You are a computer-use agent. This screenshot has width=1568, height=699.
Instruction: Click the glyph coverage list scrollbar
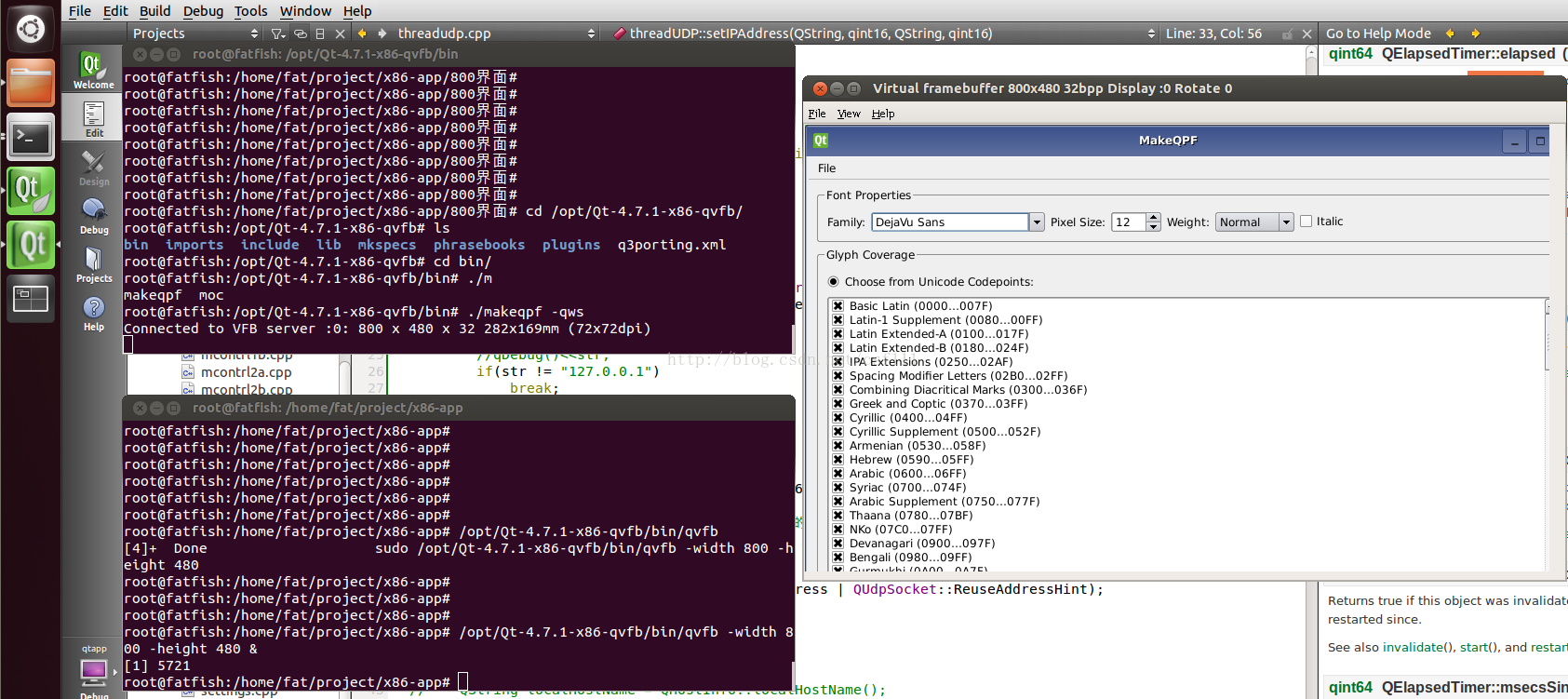pos(1548,433)
